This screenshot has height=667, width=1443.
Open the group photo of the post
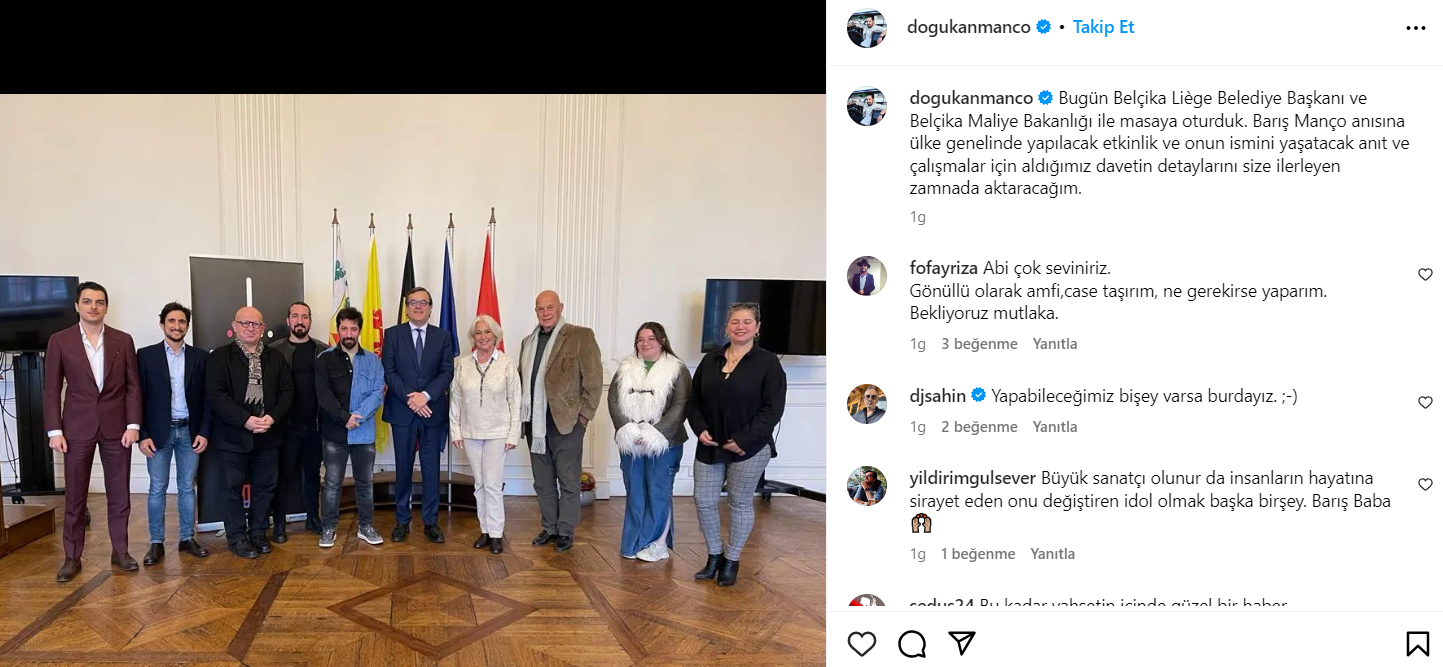tap(413, 380)
